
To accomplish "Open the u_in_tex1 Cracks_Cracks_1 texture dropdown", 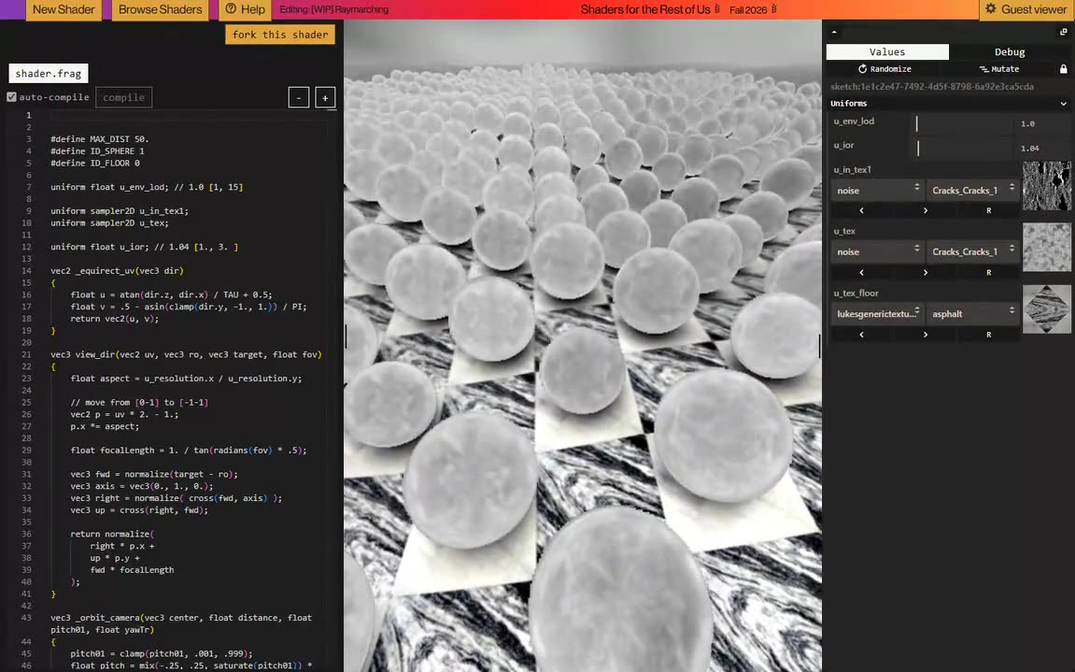I will [x=972, y=190].
